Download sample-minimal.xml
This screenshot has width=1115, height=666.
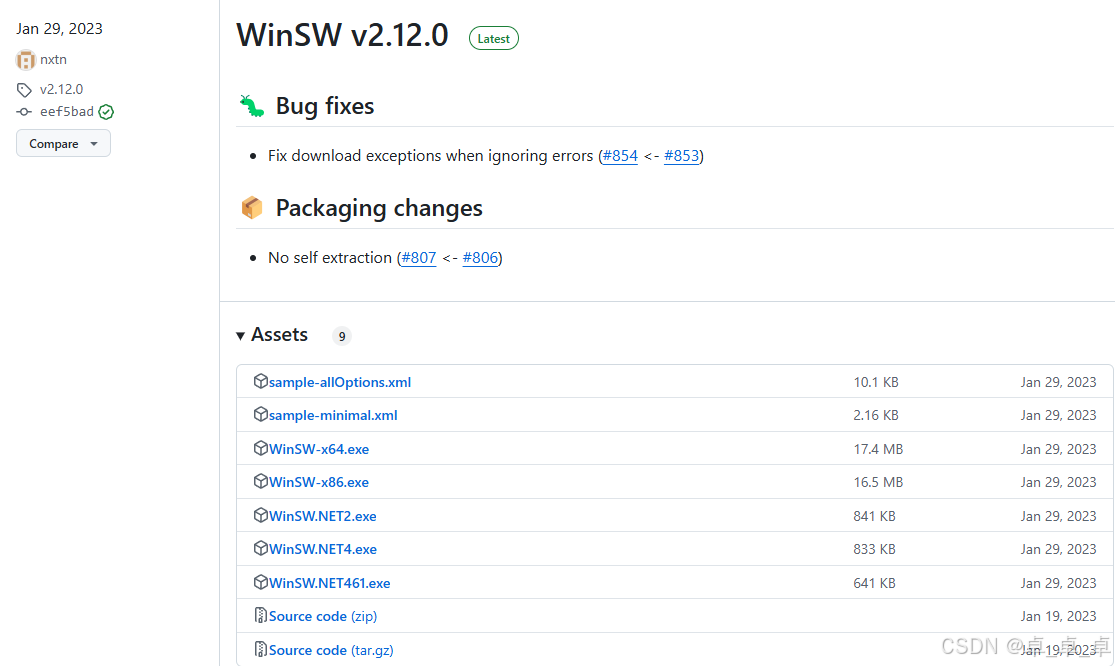coord(333,415)
